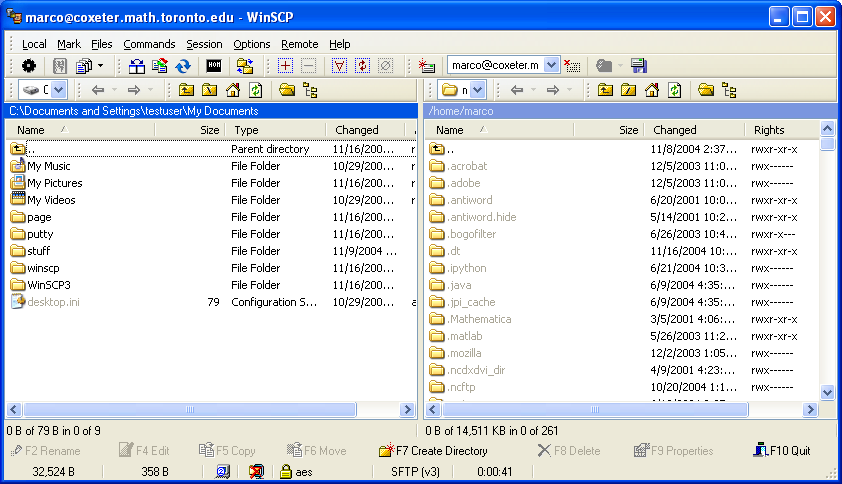
Task: Go to local root directory icon
Action: 209,90
